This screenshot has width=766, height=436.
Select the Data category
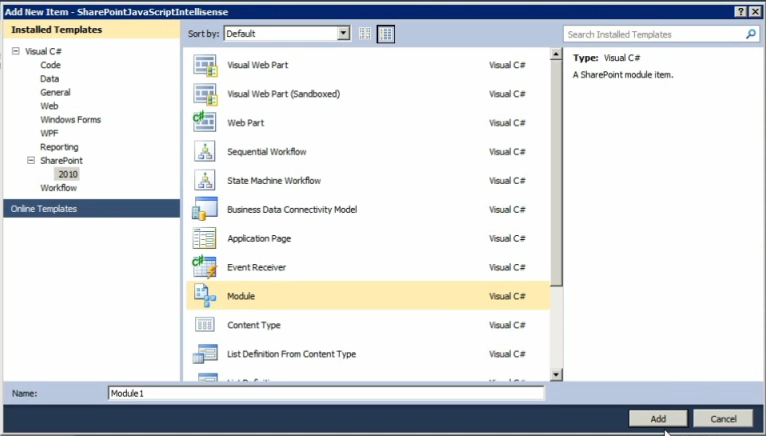pyautogui.click(x=49, y=79)
